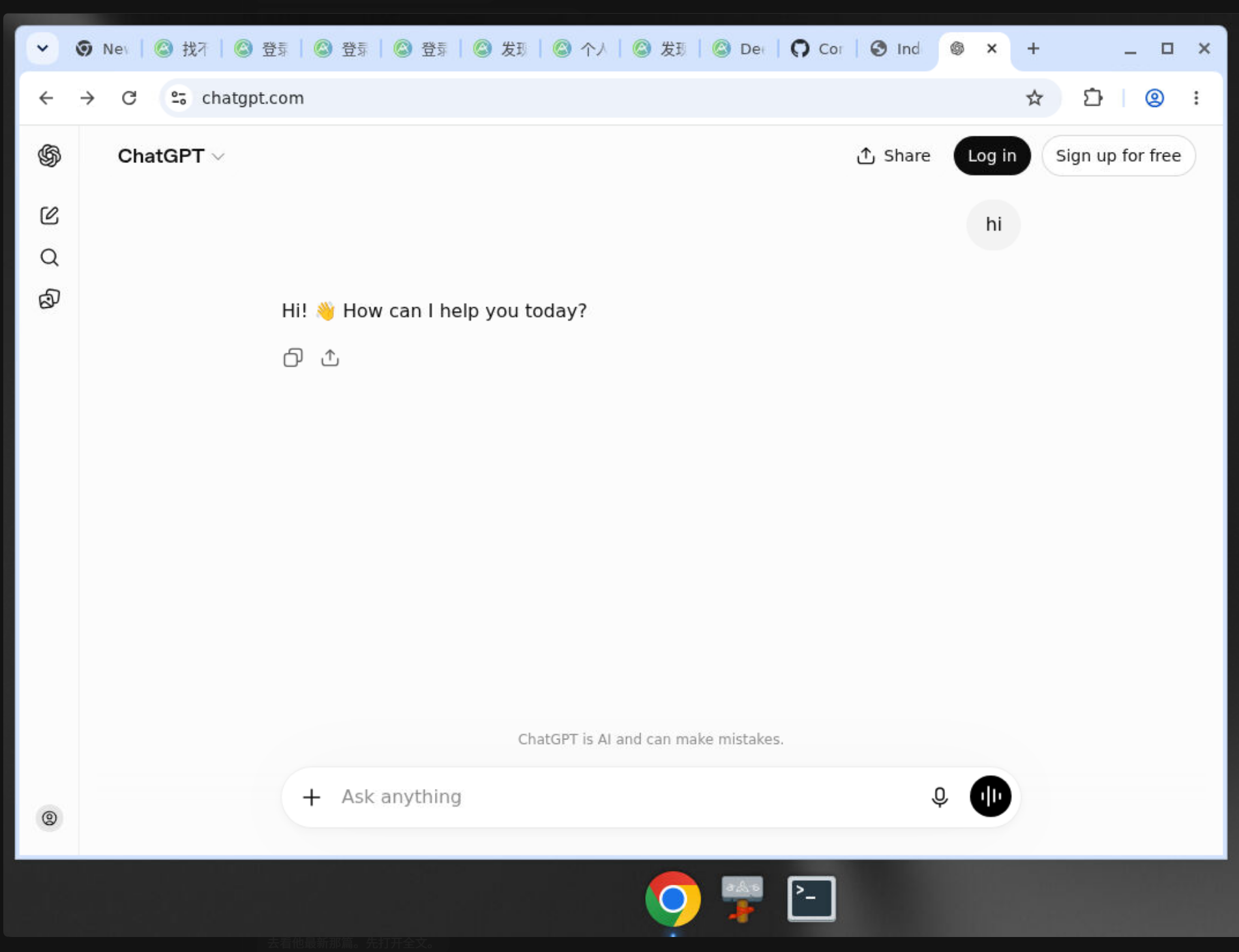Go back to the previous page
The image size is (1239, 952).
(x=46, y=98)
